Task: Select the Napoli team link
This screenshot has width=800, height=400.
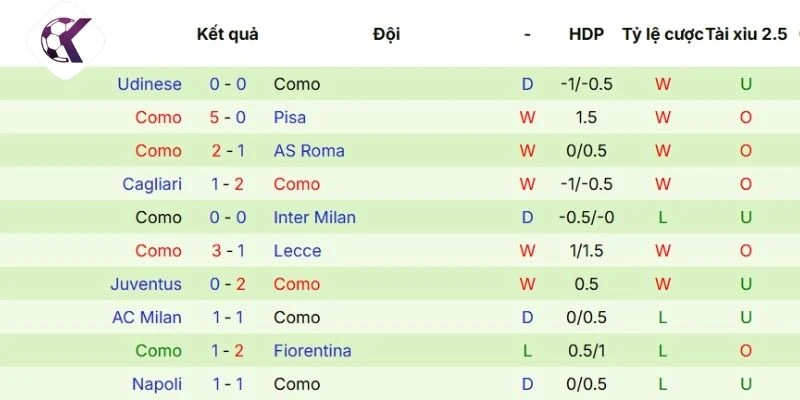Action: (156, 384)
